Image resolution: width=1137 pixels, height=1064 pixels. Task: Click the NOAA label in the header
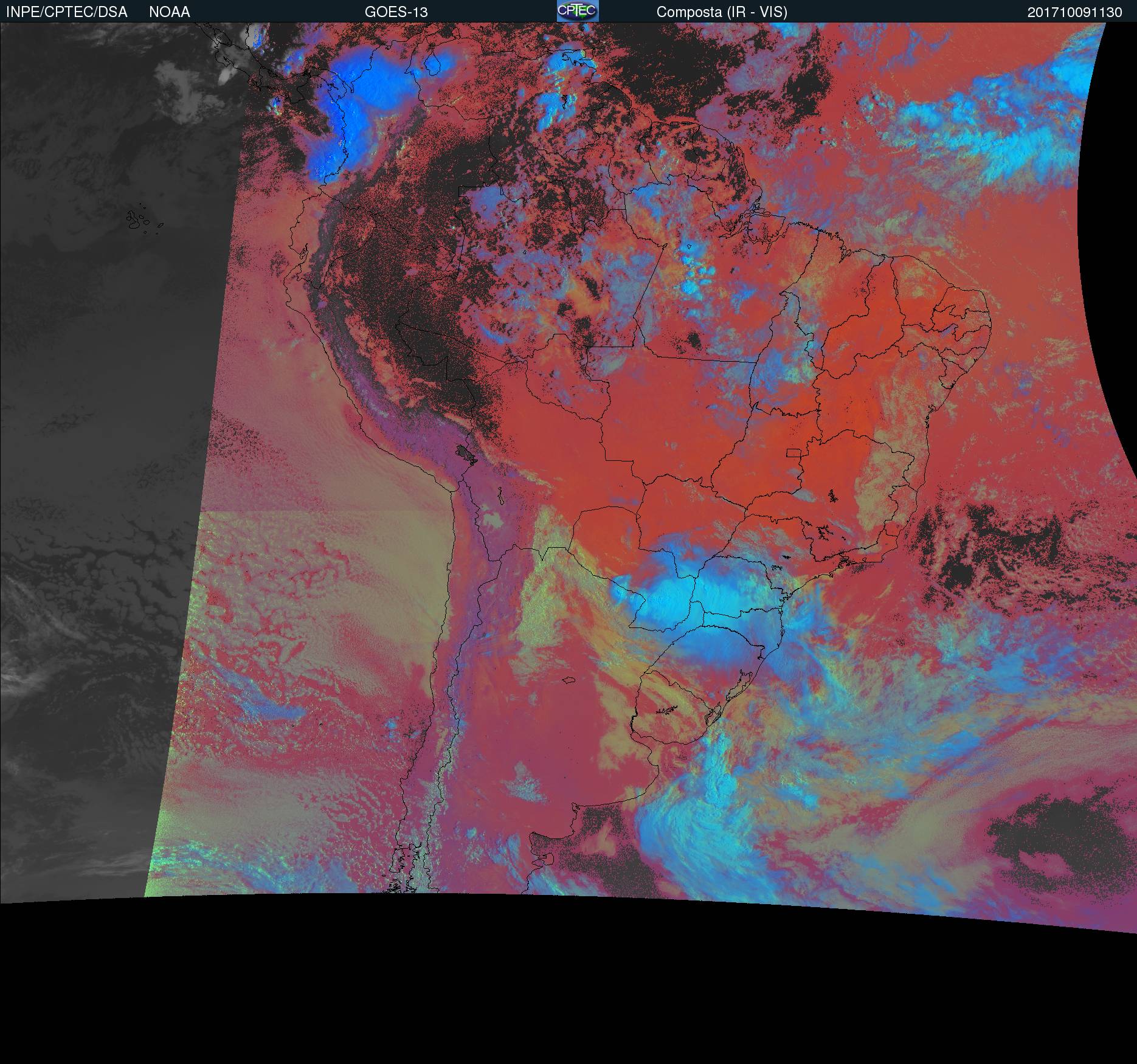[x=169, y=12]
